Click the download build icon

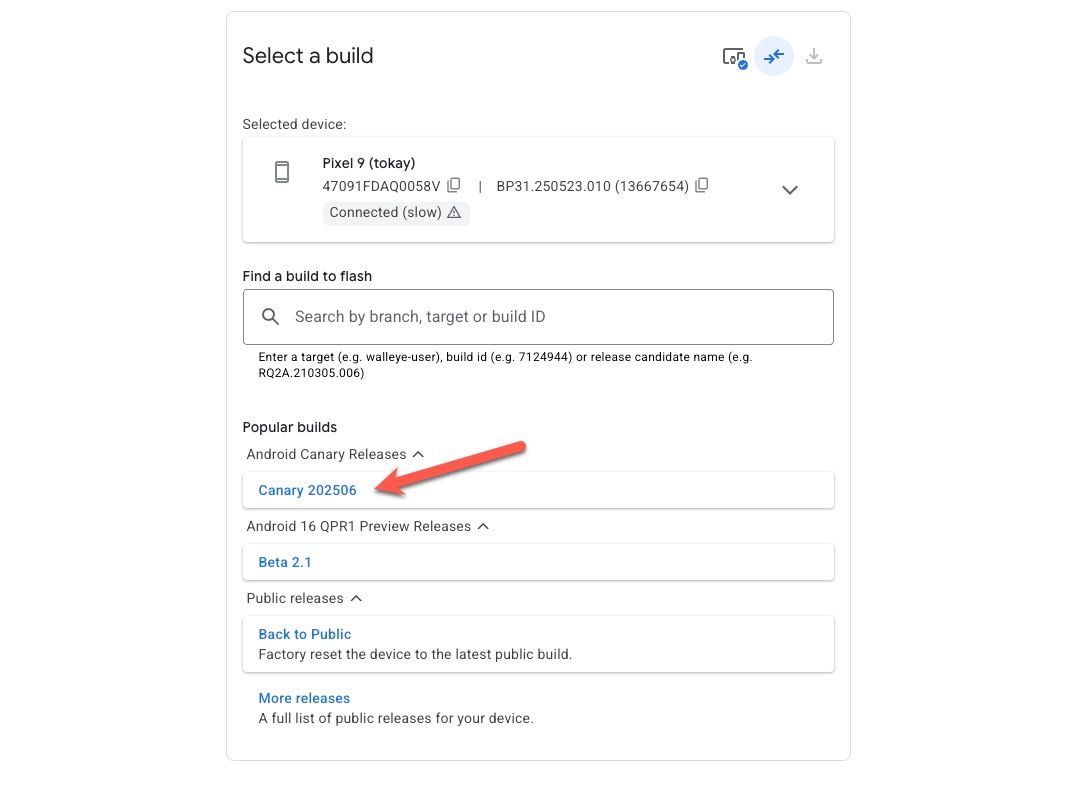pos(814,56)
